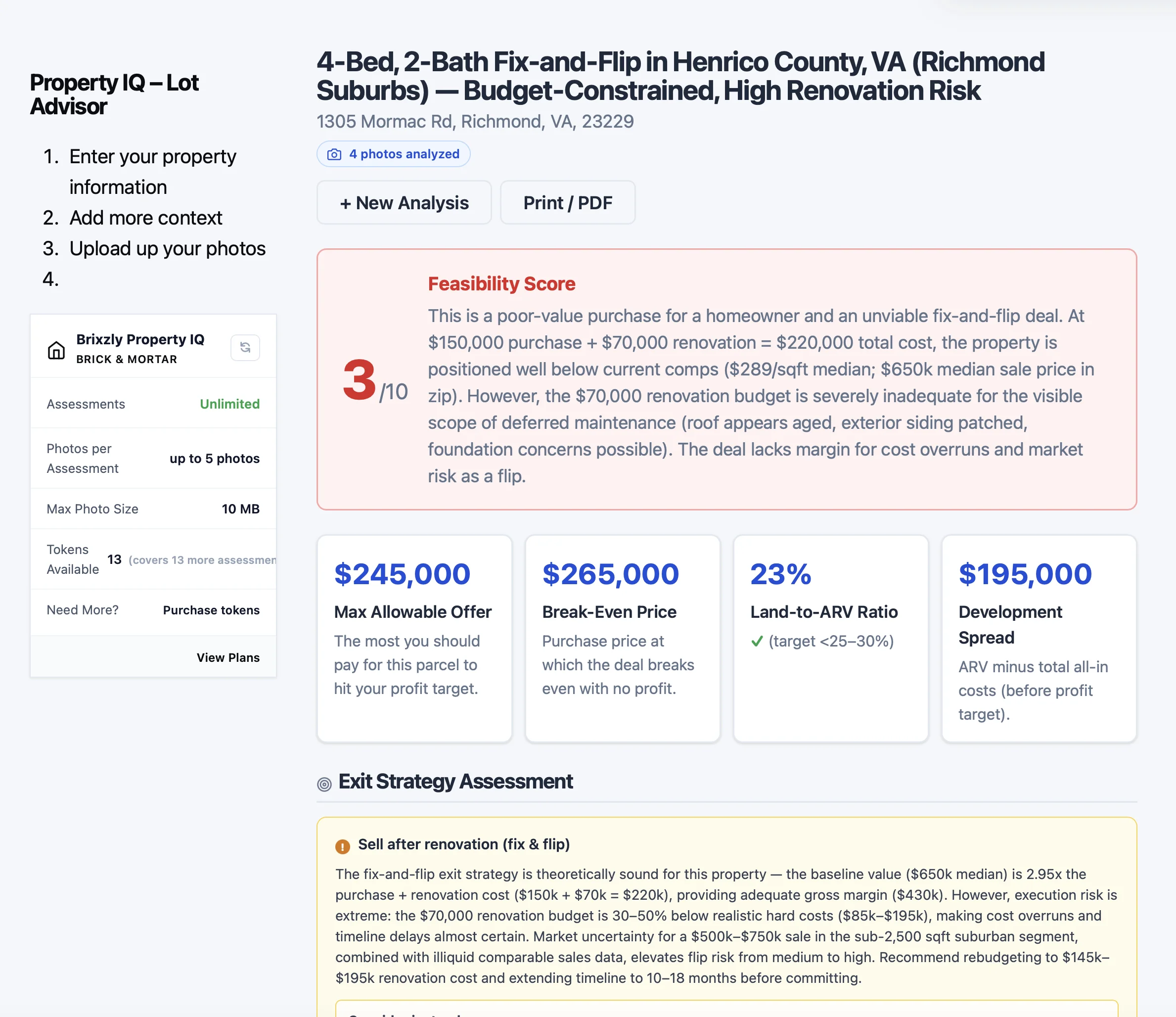The height and width of the screenshot is (1017, 1176).
Task: Click the 4 photos analyzed badge
Action: tap(393, 154)
